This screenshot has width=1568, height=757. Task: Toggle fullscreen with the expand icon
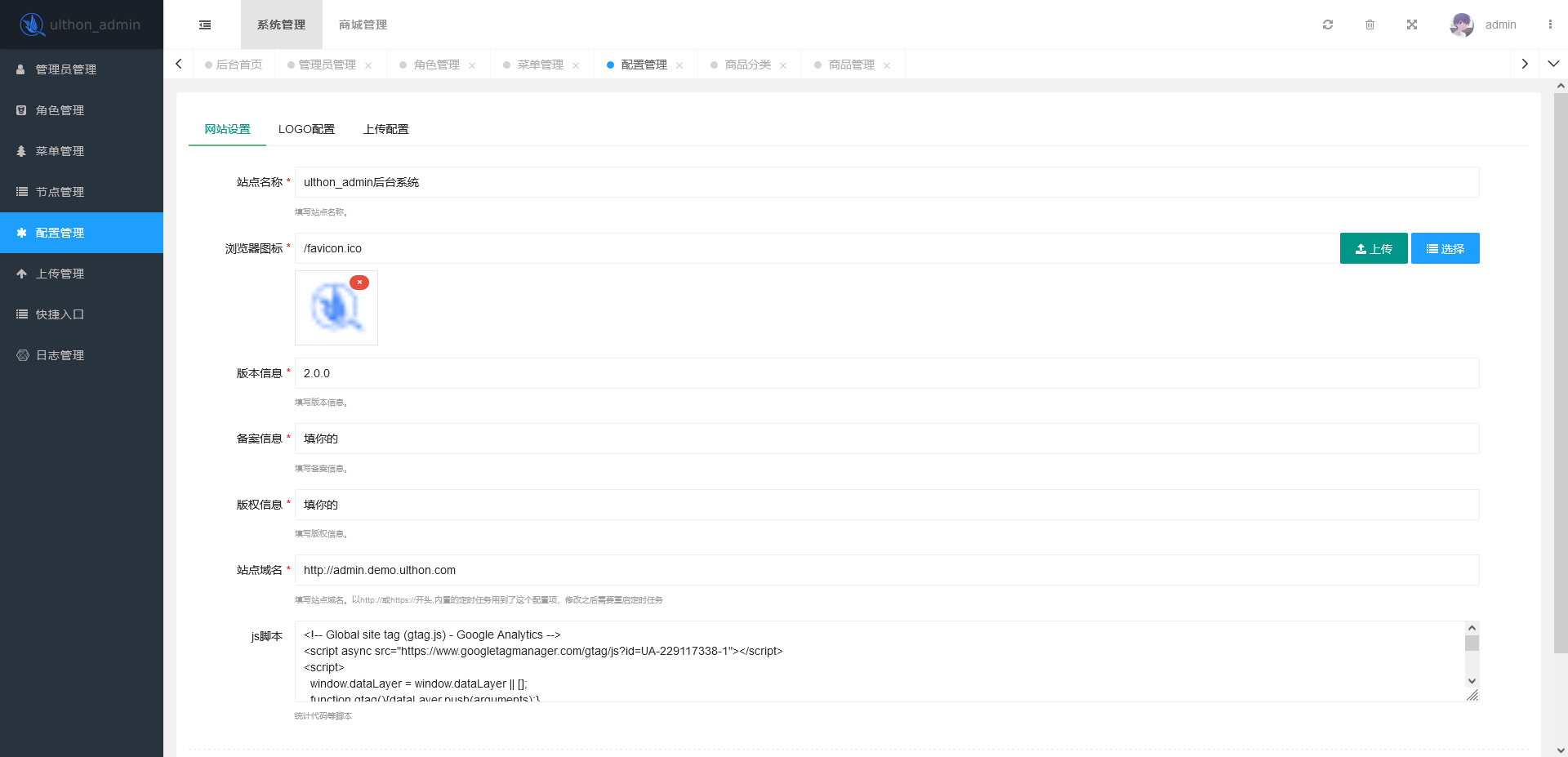(x=1412, y=24)
